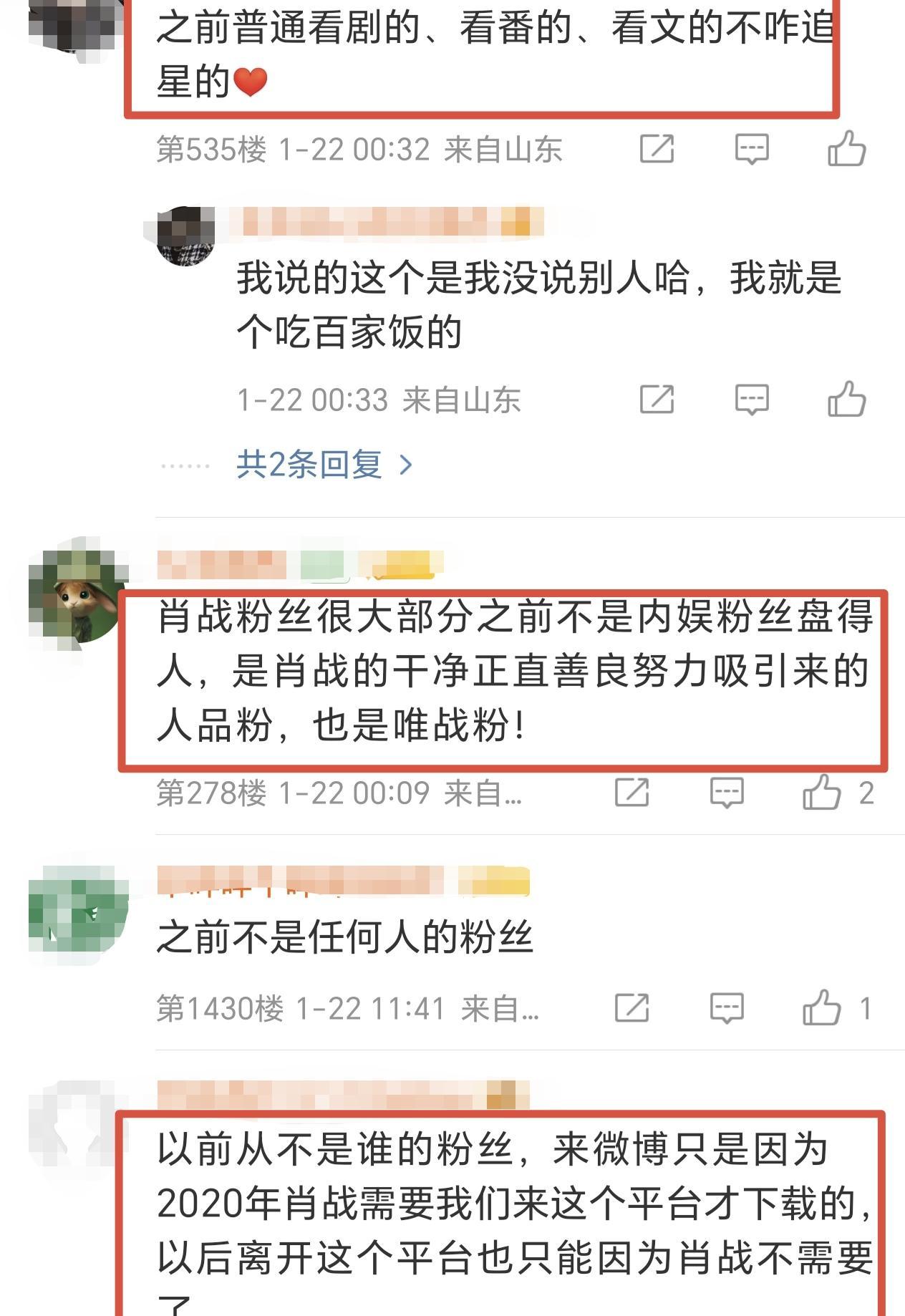Repost the 第535楼 comment
The height and width of the screenshot is (1316, 905).
pos(657,149)
